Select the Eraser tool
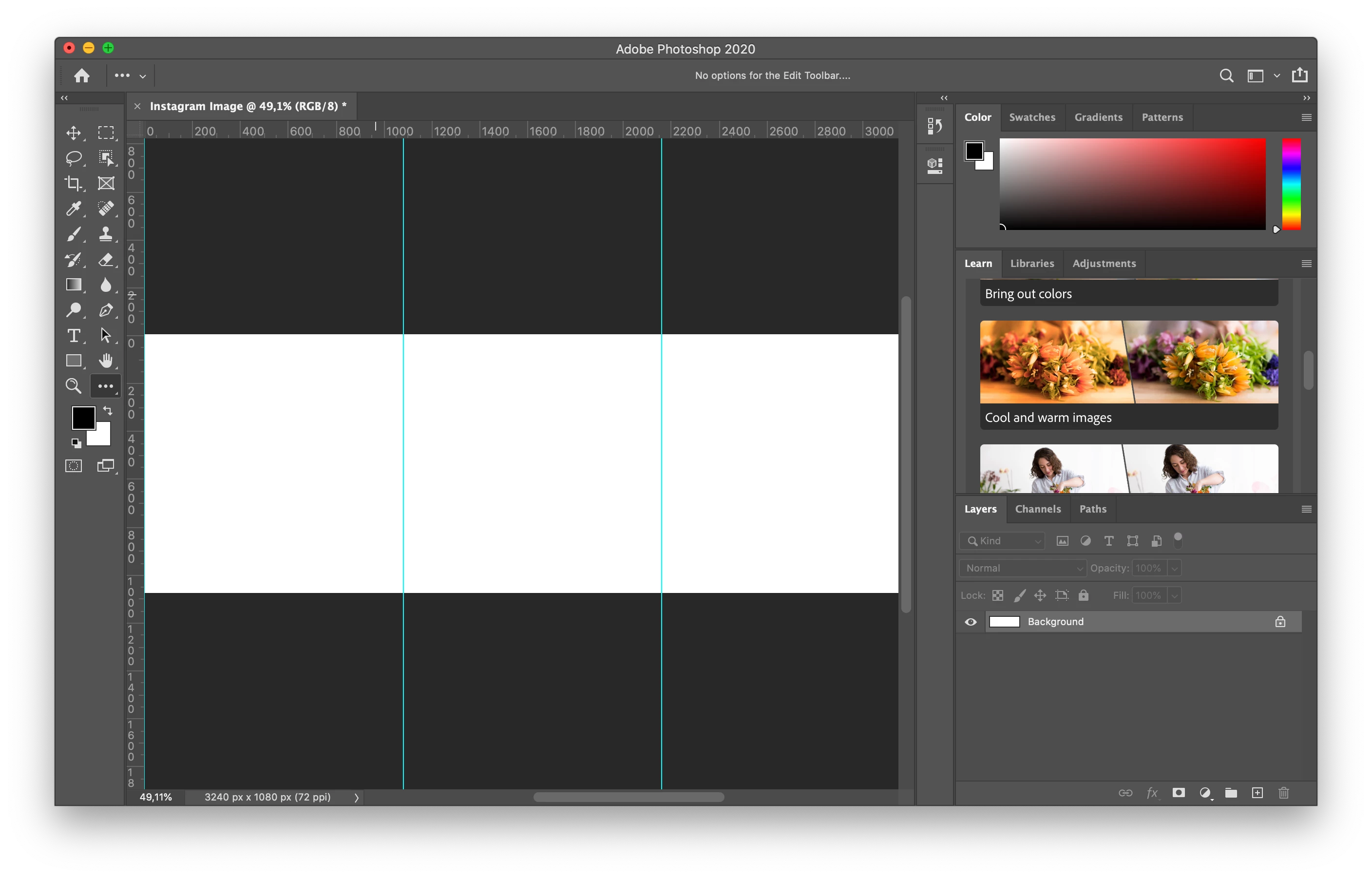The image size is (1372, 878). point(105,259)
